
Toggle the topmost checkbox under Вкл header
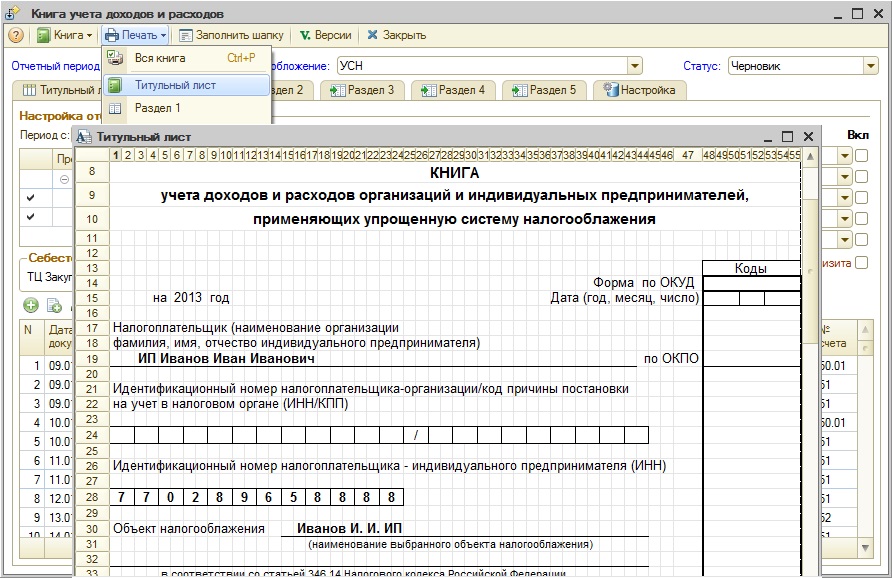point(861,155)
